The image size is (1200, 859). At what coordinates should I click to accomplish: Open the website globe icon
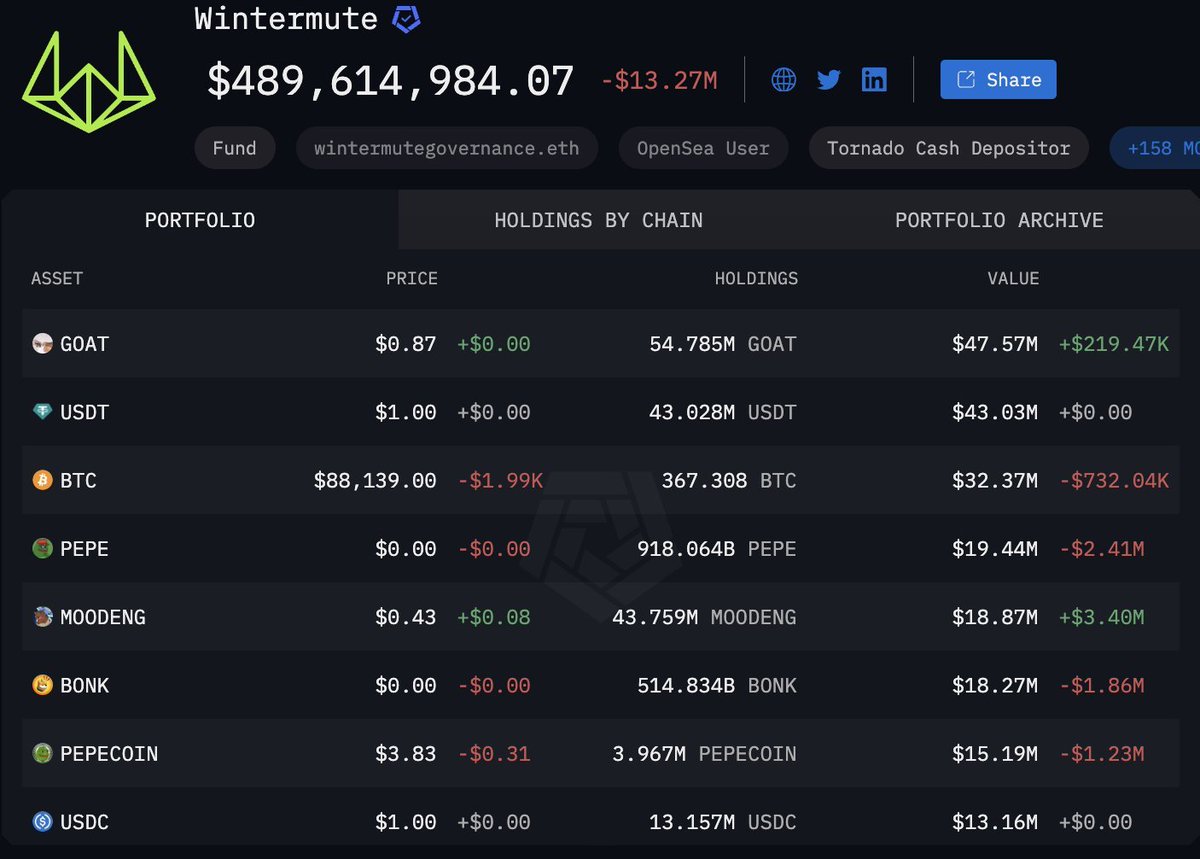784,80
